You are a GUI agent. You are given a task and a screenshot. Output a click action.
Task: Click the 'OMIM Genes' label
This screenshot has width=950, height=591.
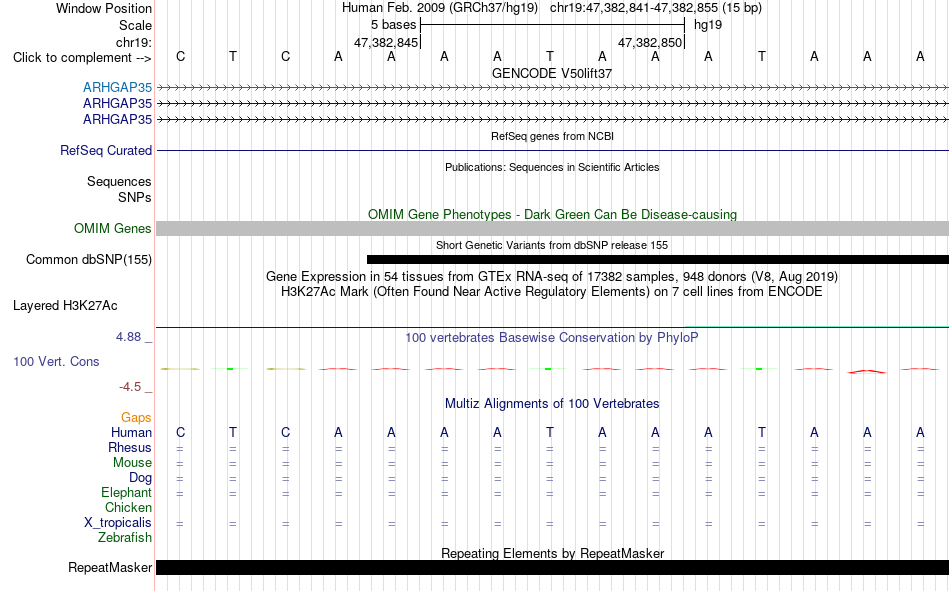tap(112, 229)
